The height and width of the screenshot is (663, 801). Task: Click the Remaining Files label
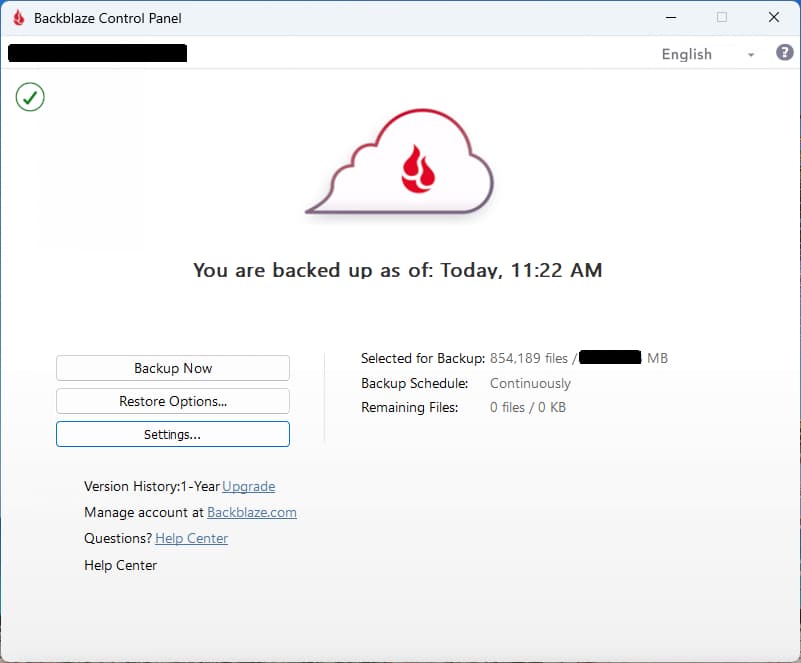tap(410, 408)
